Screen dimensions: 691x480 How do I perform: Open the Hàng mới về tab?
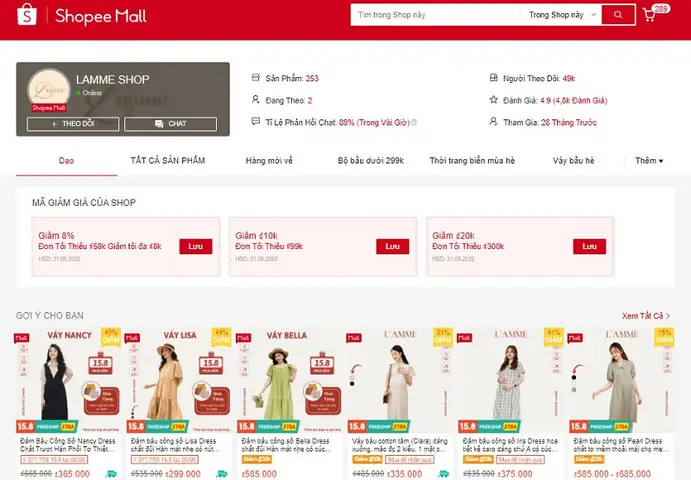pos(269,160)
